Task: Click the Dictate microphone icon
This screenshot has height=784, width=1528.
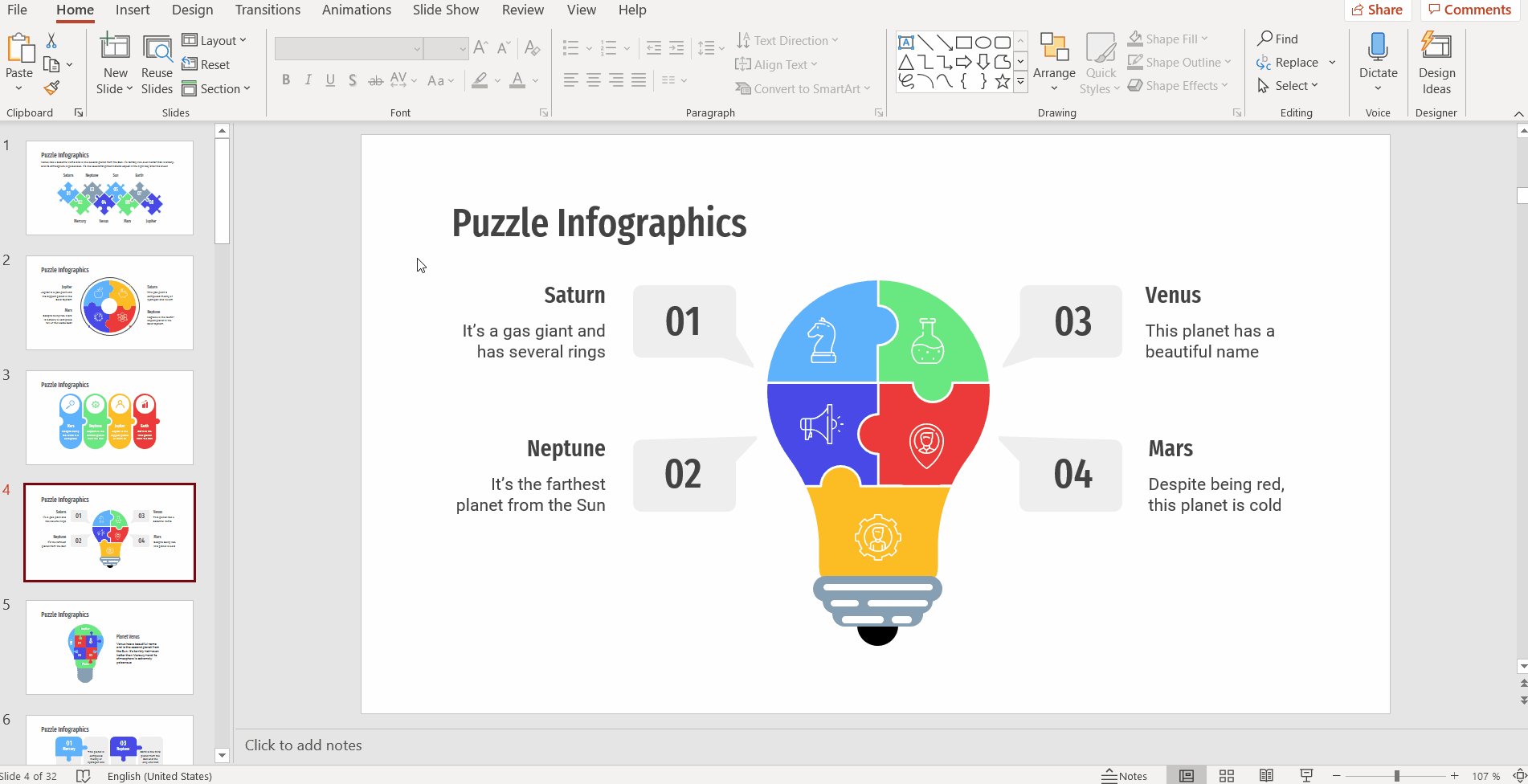Action: pyautogui.click(x=1378, y=48)
